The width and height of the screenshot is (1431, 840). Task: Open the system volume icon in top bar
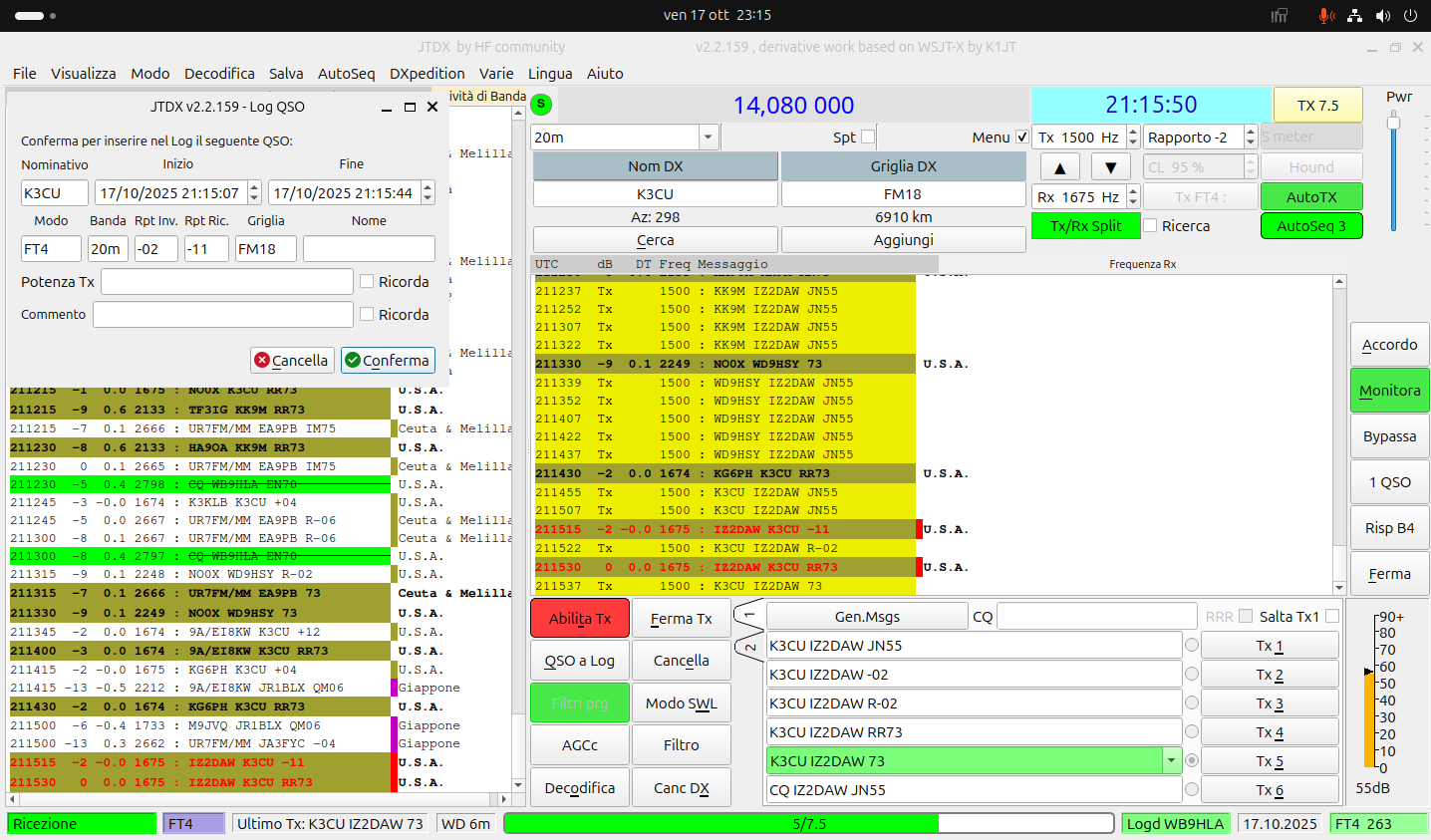coord(1383,15)
